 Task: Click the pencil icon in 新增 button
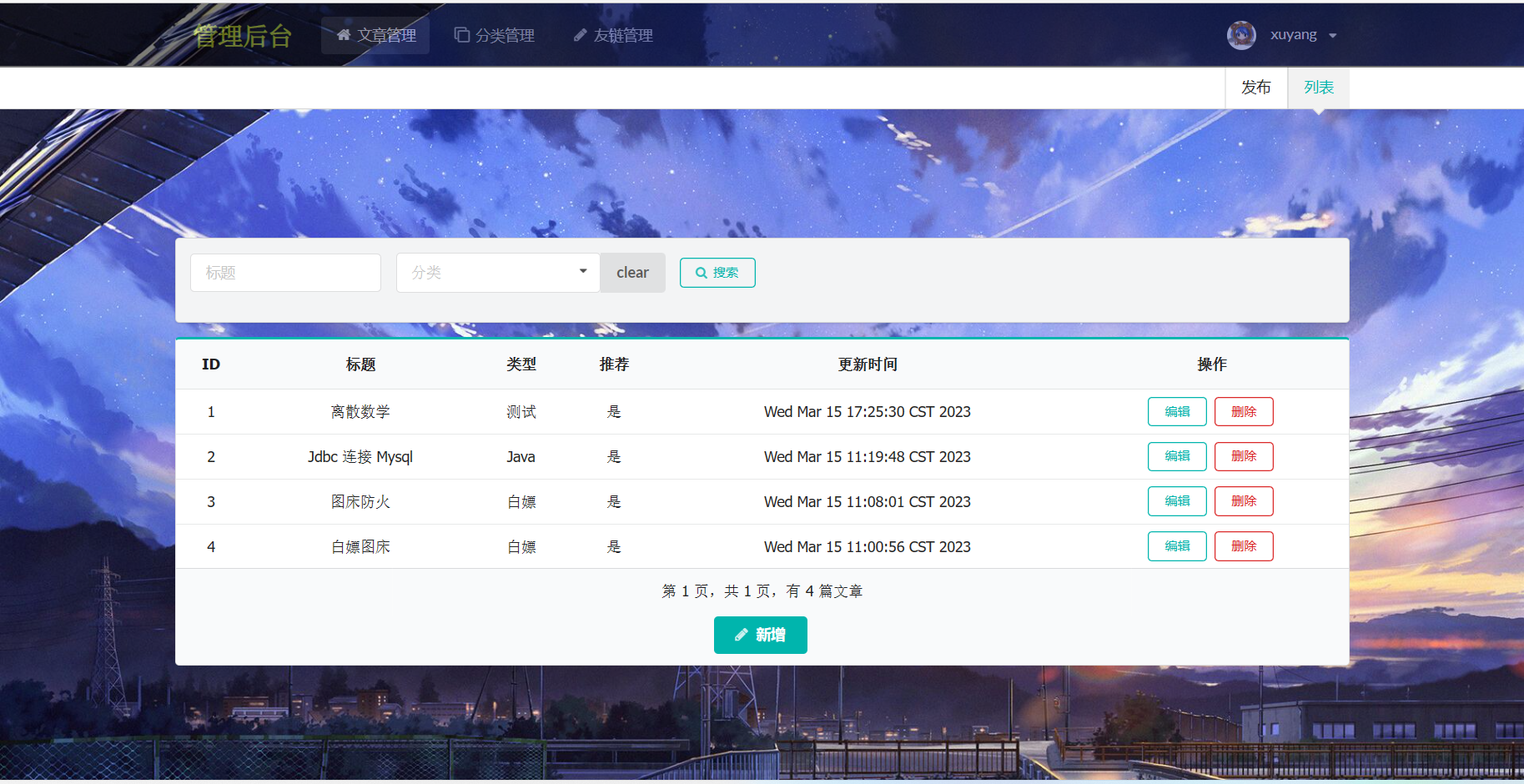click(741, 636)
